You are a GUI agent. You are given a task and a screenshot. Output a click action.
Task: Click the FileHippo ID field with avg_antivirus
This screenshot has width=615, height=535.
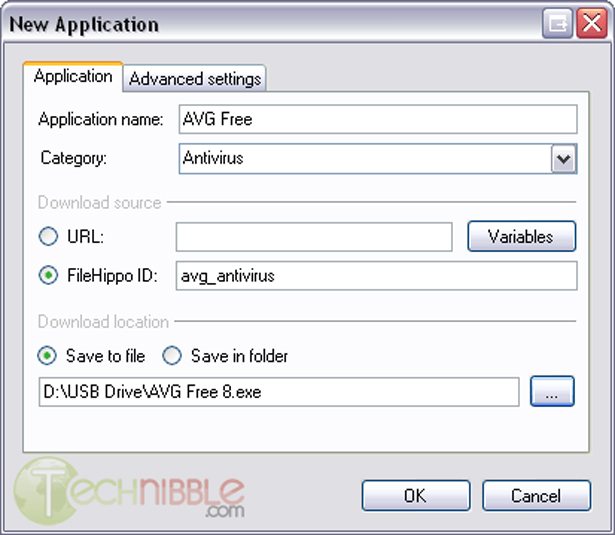tap(376, 276)
